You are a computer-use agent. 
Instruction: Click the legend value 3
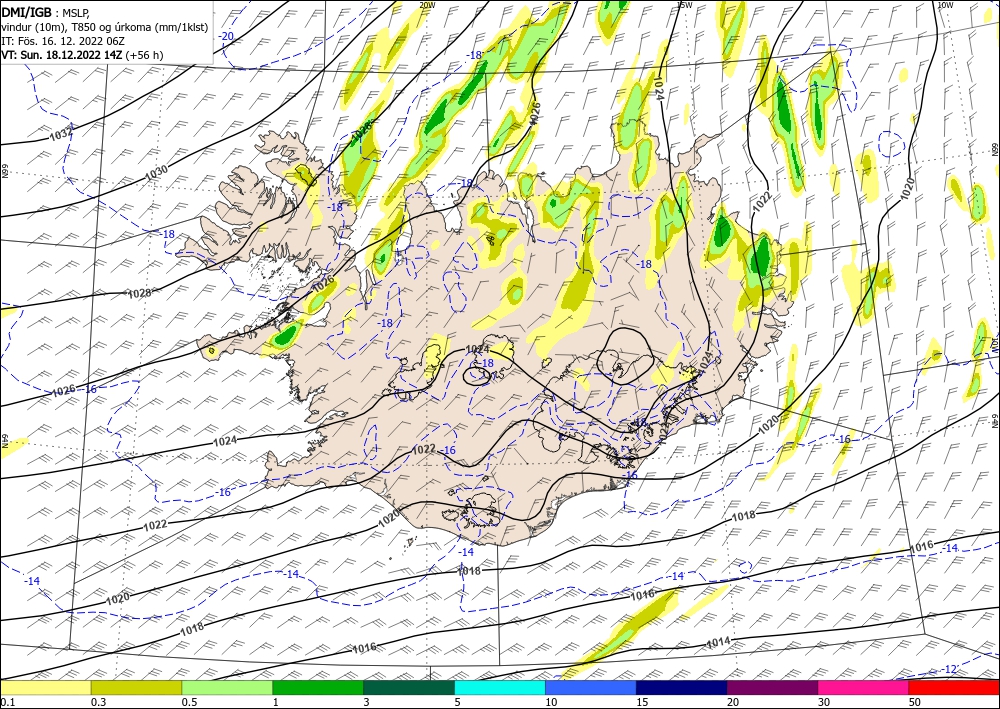[x=366, y=702]
